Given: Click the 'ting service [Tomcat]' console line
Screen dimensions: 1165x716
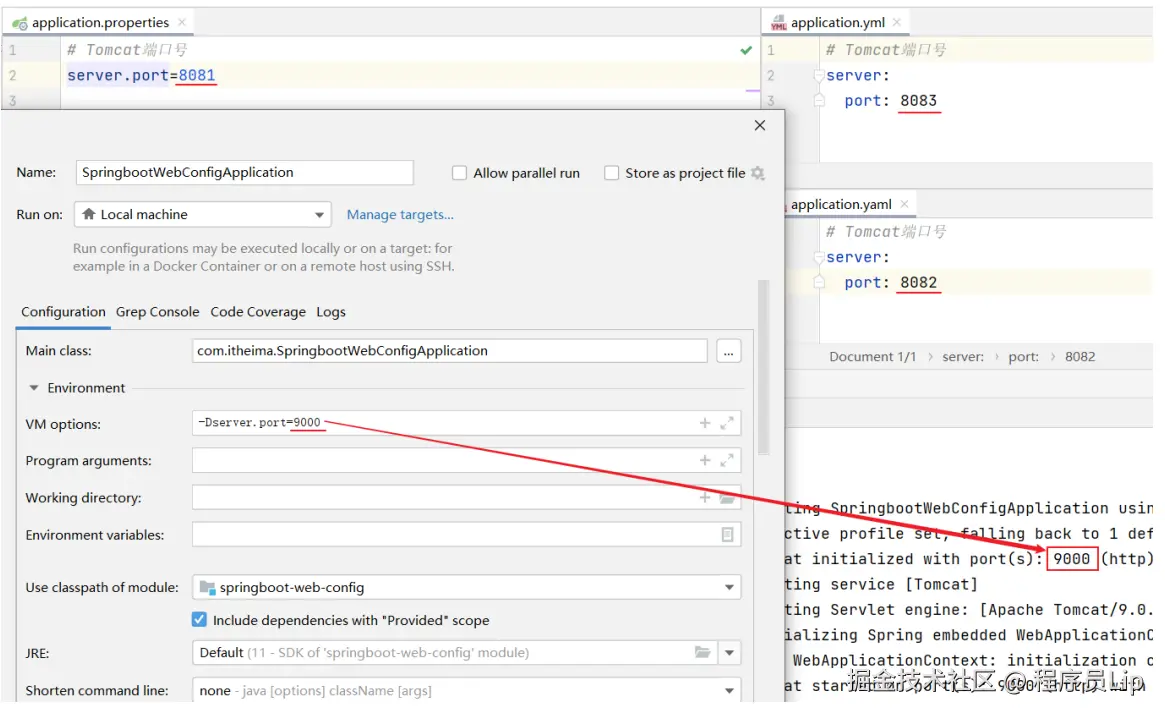Looking at the screenshot, I should tap(881, 585).
